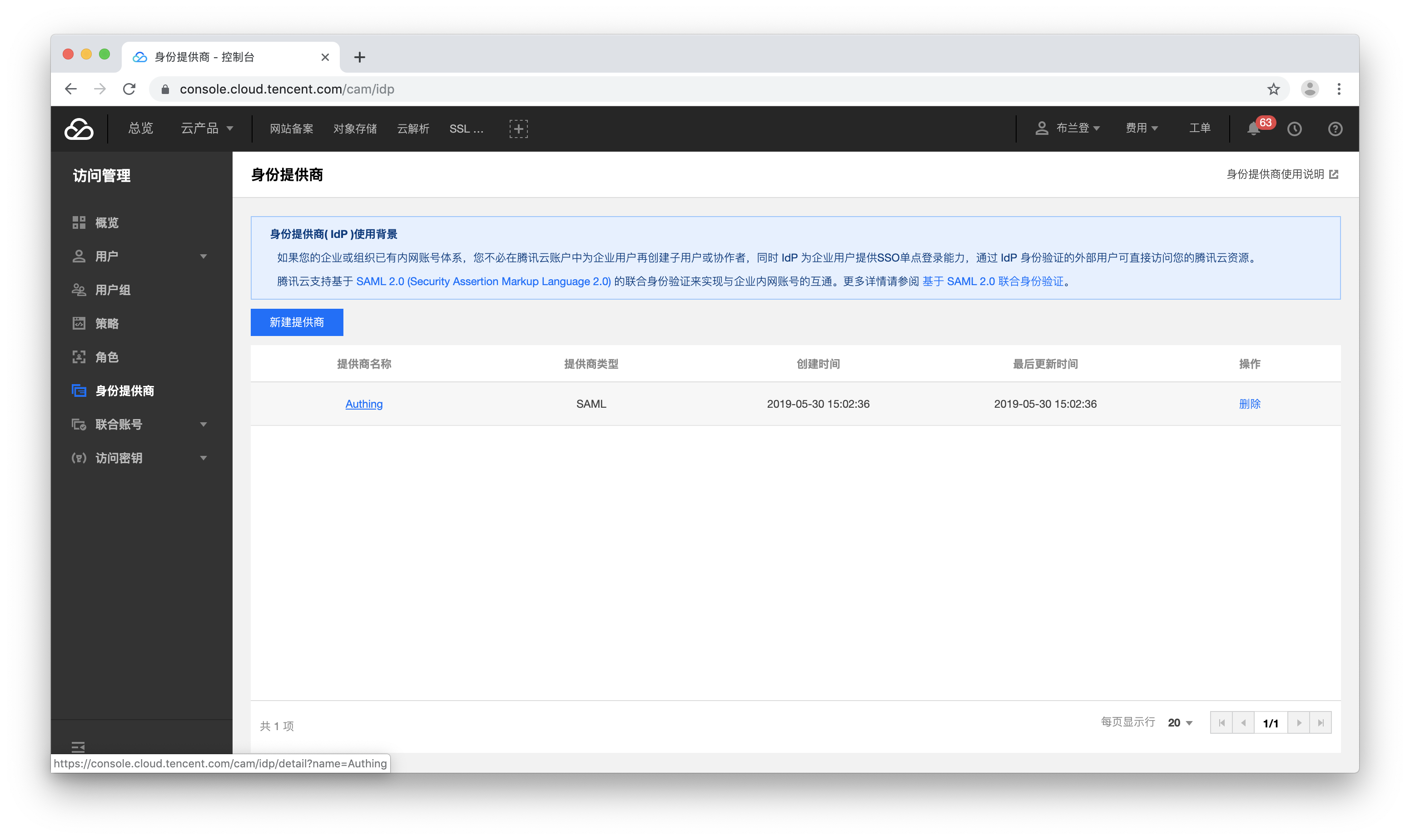The height and width of the screenshot is (840, 1410).
Task: Open the 策略 section
Action: (106, 323)
